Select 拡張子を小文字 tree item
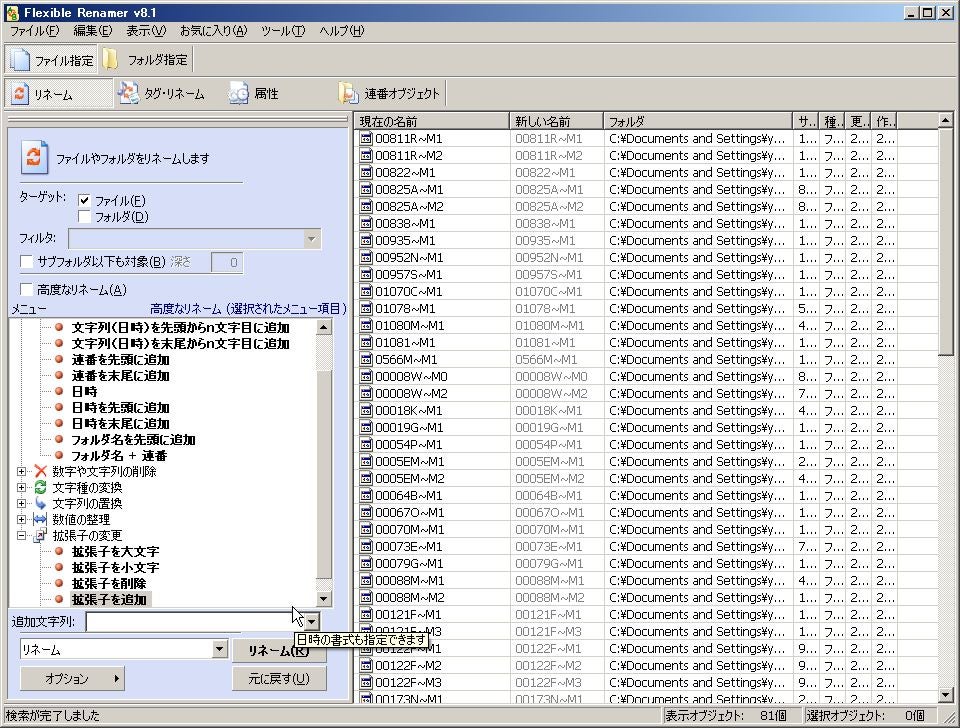Screen dimensions: 960x728 pyautogui.click(x=115, y=568)
